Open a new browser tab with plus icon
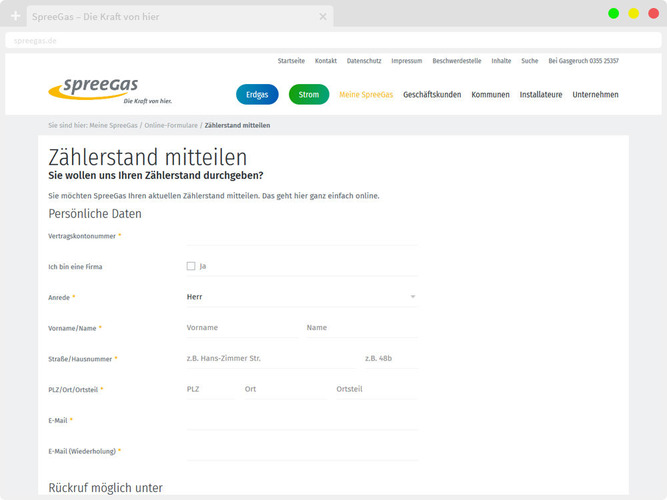667x500 pixels. tap(15, 17)
